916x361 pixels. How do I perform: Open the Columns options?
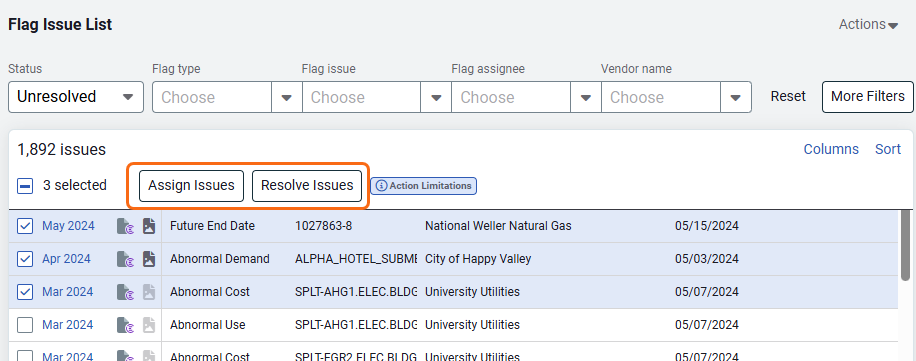tap(831, 149)
